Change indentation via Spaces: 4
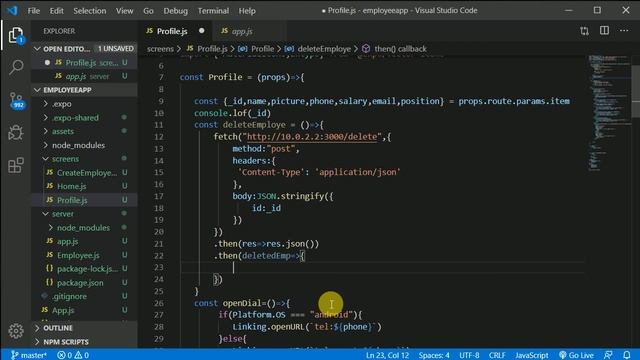The image size is (640, 360). pos(434,355)
